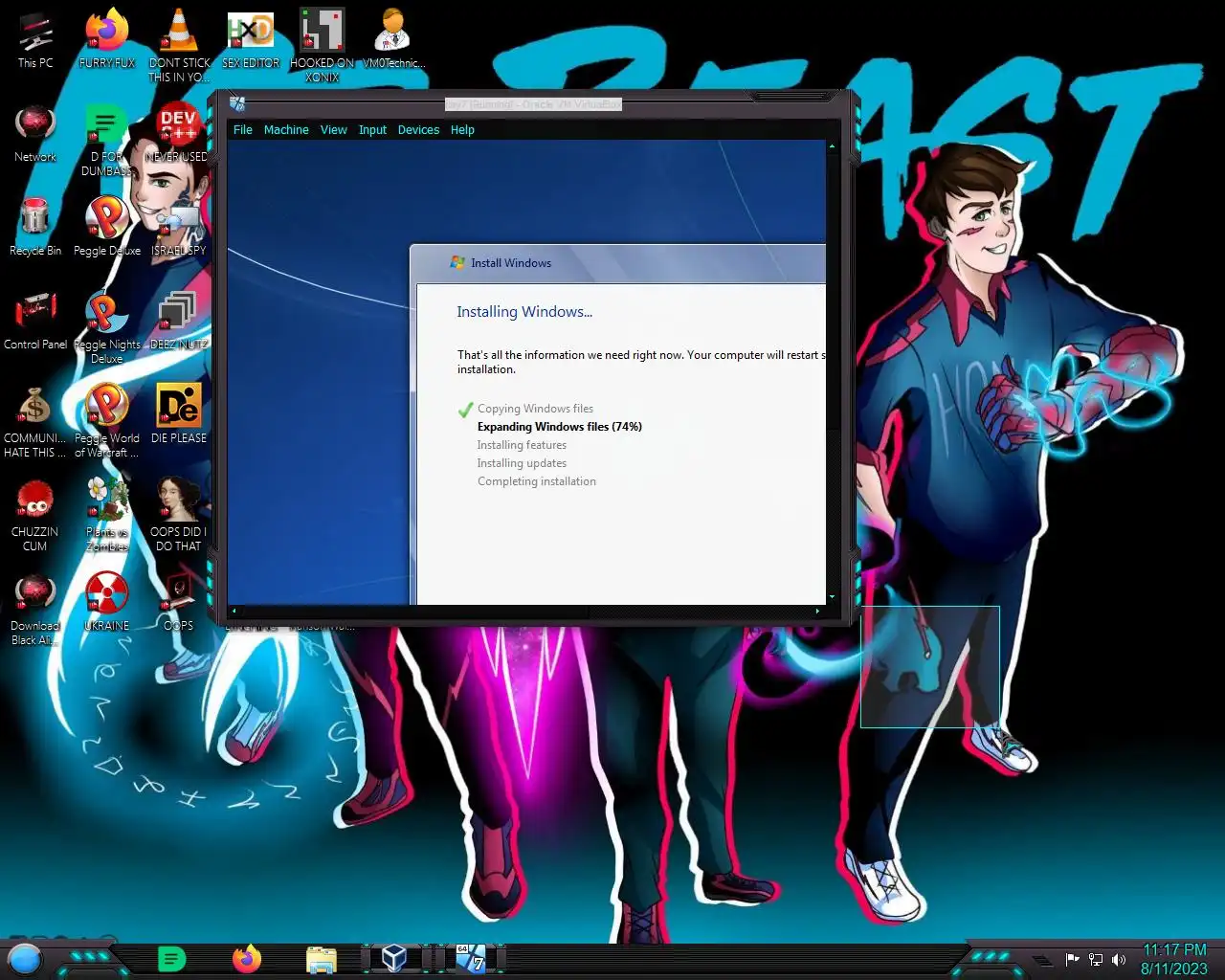Image resolution: width=1225 pixels, height=980 pixels.
Task: Click the taskbar clock showing 11:17 PM
Action: point(1174,959)
